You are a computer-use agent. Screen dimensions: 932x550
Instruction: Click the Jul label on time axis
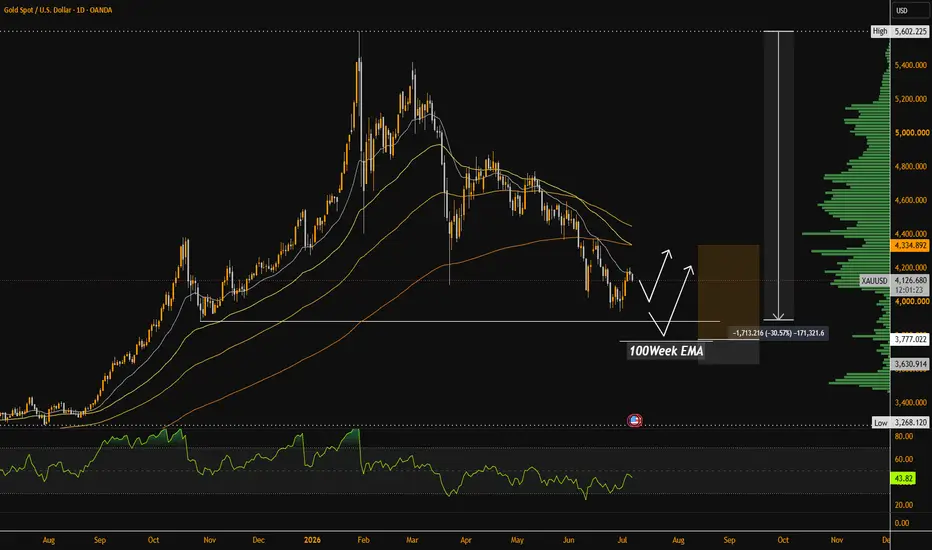(x=622, y=540)
